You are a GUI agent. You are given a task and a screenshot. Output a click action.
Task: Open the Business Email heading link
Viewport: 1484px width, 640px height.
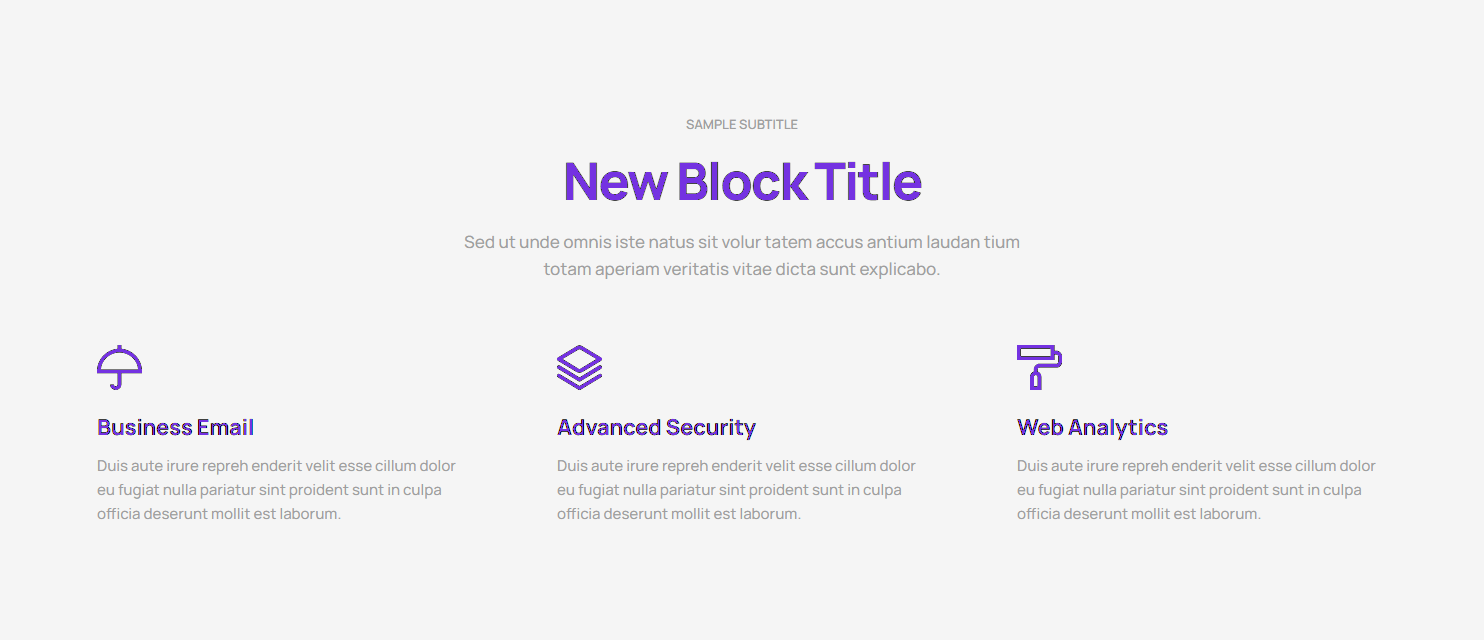coord(175,428)
